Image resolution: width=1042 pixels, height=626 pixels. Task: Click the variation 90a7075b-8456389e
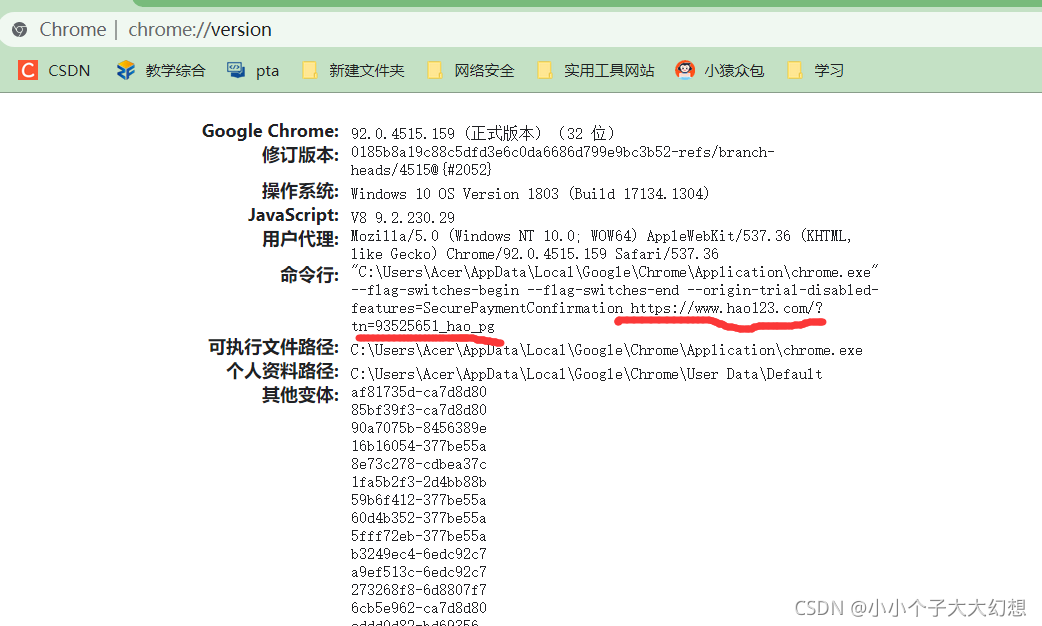[x=419, y=428]
